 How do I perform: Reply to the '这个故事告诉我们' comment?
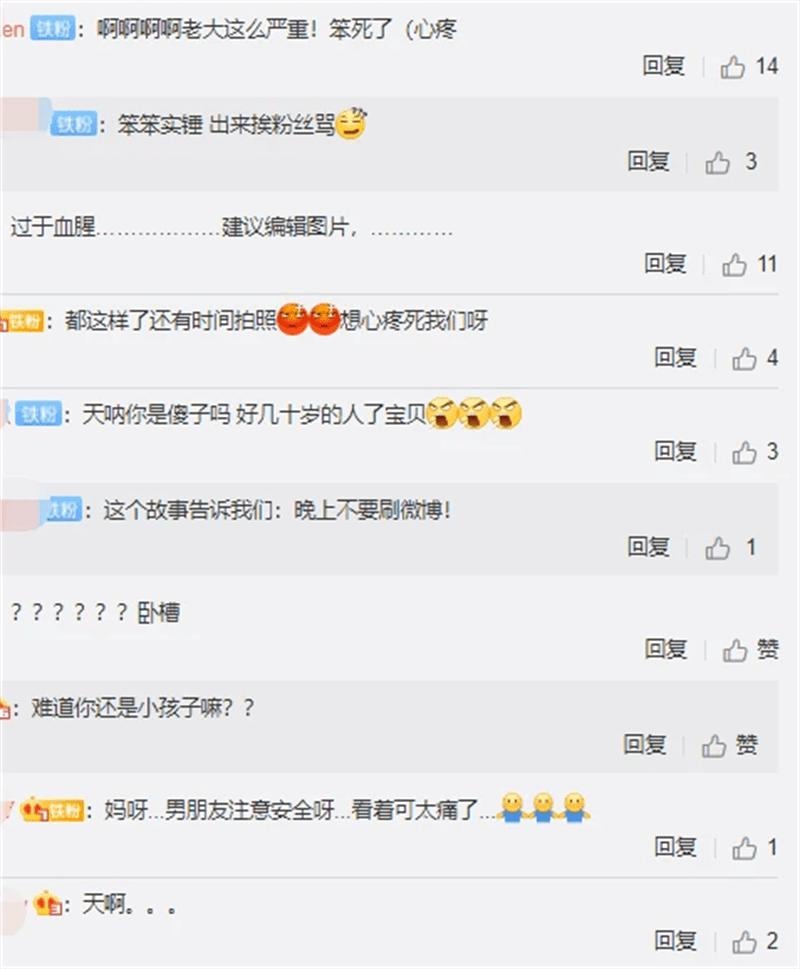[649, 547]
